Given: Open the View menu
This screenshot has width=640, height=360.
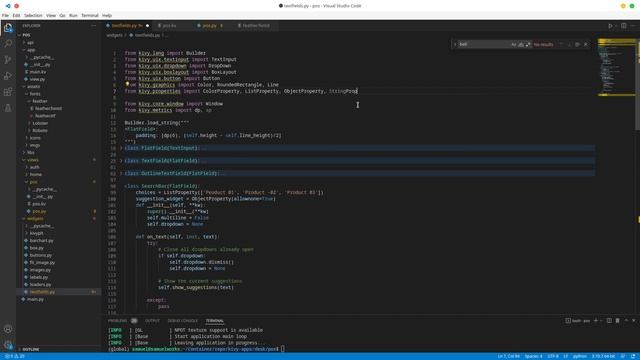Looking at the screenshot, I should 51,16.
